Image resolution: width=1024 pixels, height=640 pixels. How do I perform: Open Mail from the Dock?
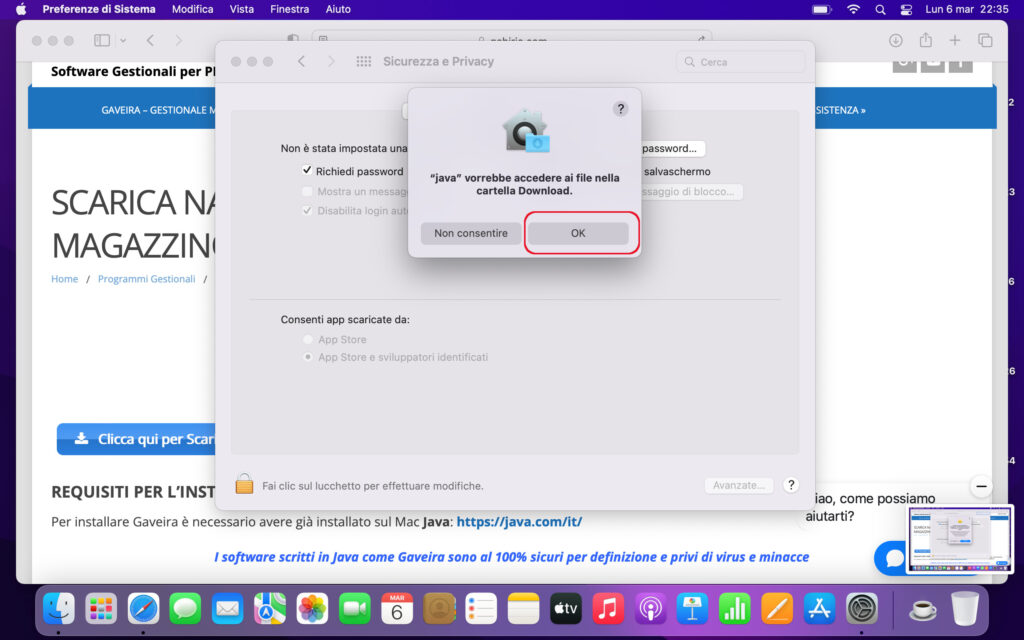tap(227, 609)
